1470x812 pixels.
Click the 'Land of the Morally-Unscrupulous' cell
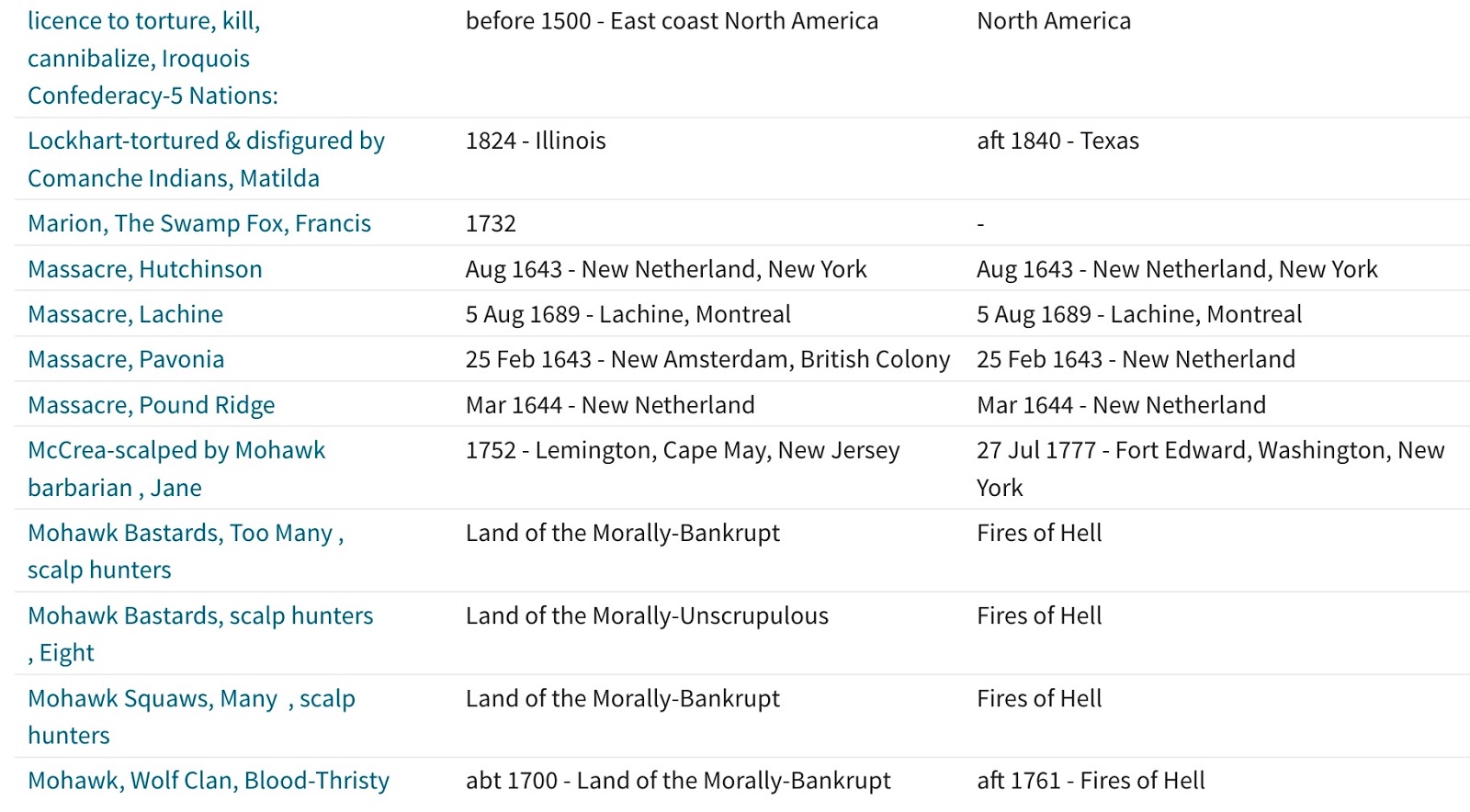[x=647, y=615]
